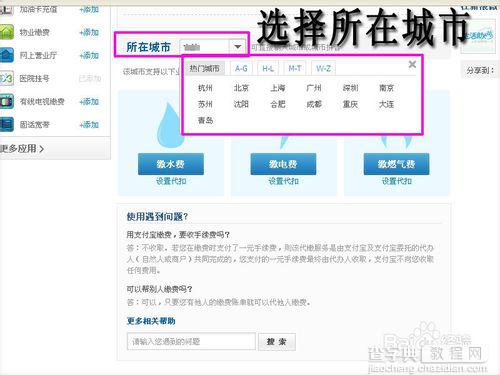The width and height of the screenshot is (500, 375).
Task: Switch to H-L city tab
Action: click(268, 69)
